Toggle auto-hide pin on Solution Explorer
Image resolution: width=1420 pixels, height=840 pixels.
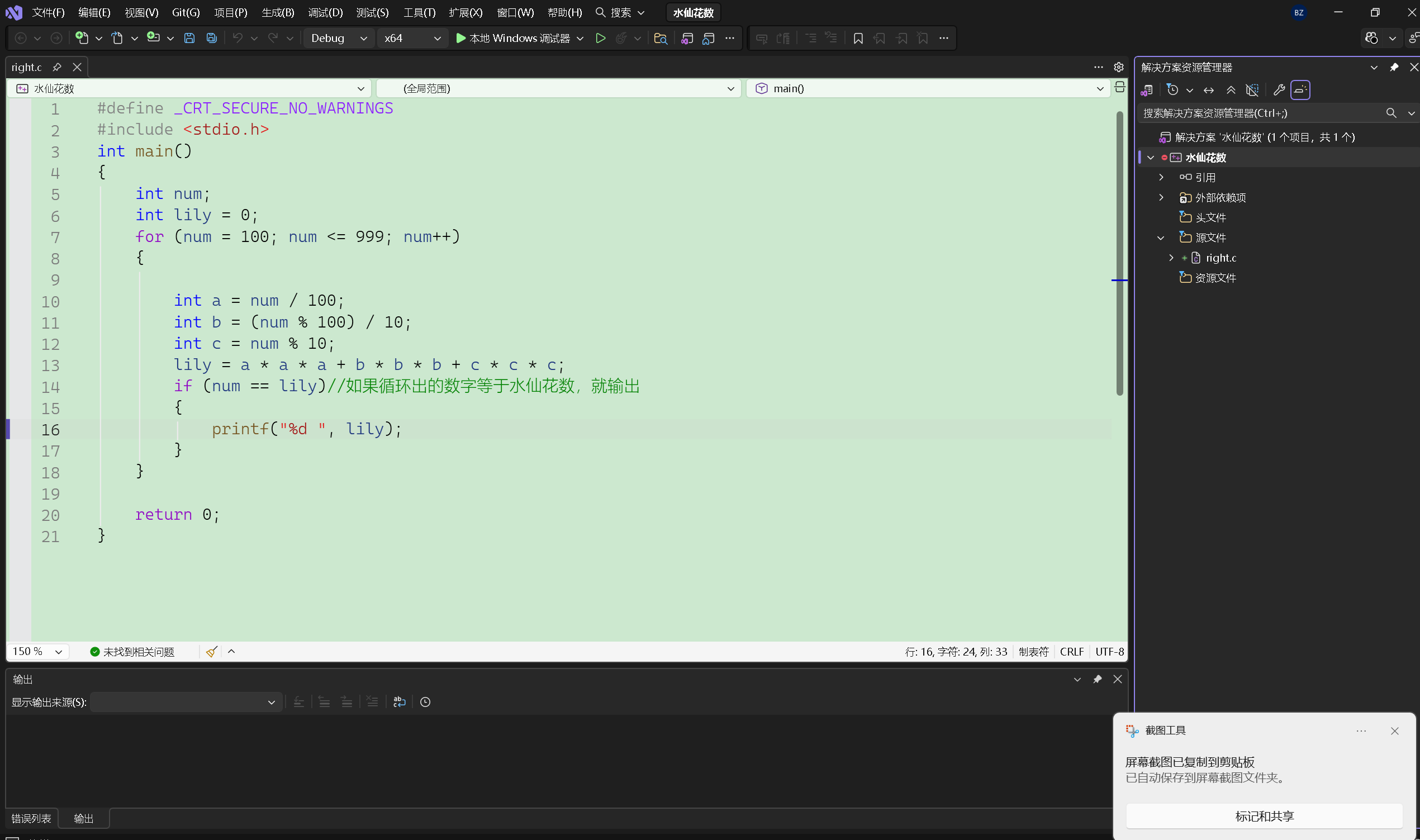click(1394, 67)
